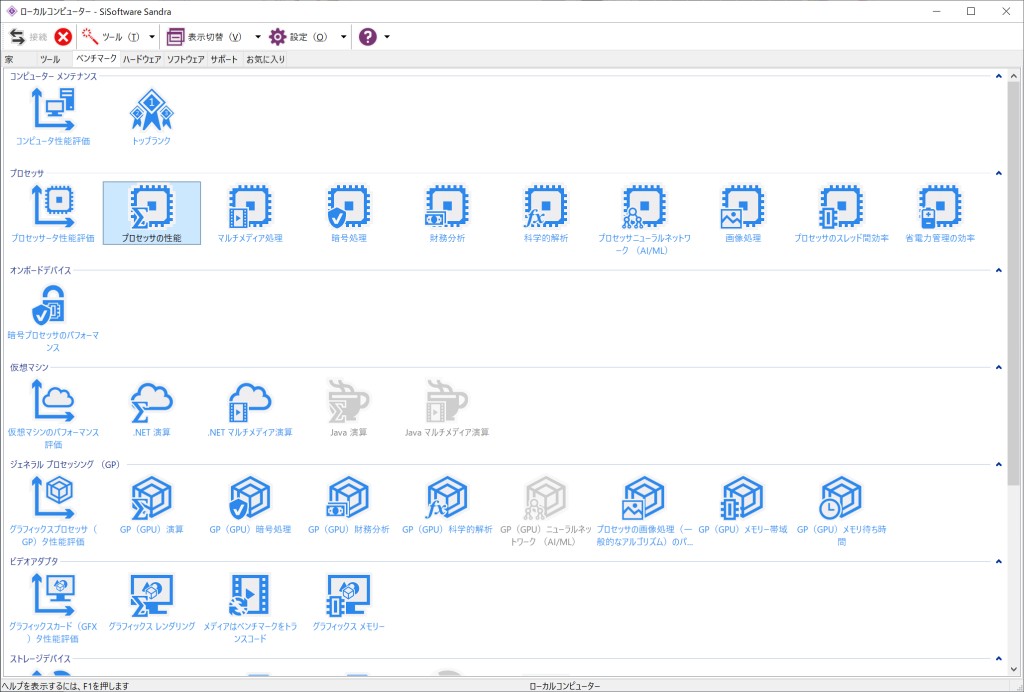Open the 省電力管理の効率 benchmark
The width and height of the screenshot is (1024, 692).
click(939, 207)
